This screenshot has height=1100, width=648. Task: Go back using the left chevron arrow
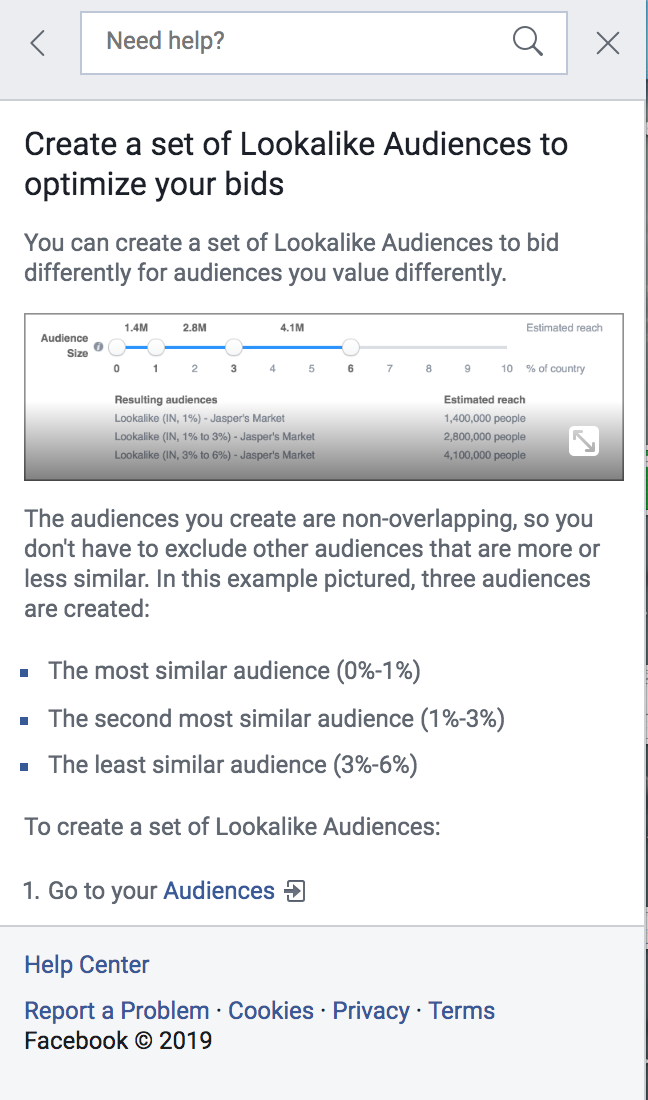(38, 43)
